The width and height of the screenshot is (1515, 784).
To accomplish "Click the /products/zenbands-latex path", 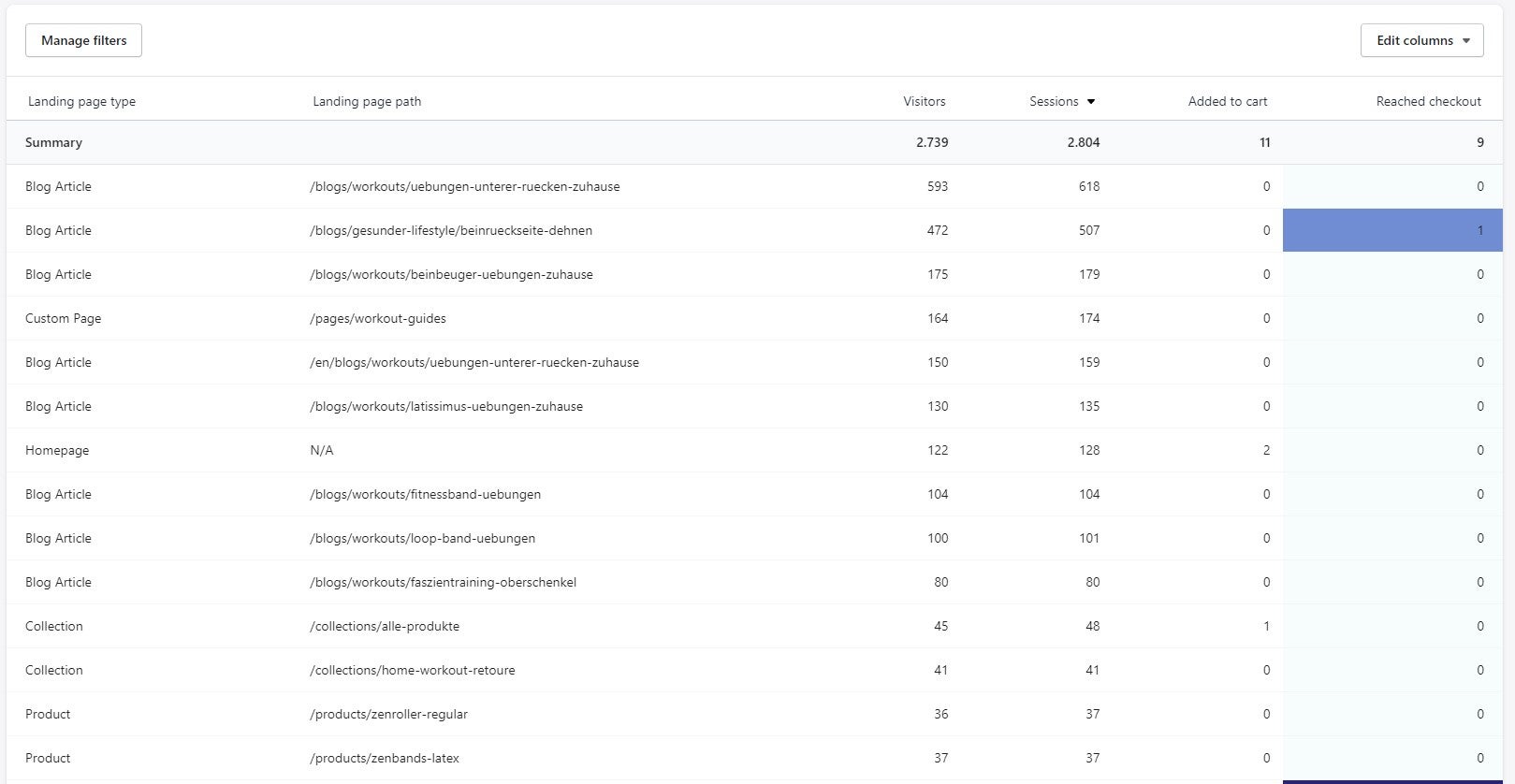I will coord(385,758).
